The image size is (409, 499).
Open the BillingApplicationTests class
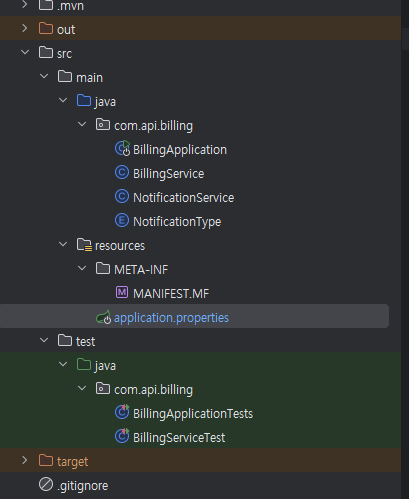(x=193, y=414)
